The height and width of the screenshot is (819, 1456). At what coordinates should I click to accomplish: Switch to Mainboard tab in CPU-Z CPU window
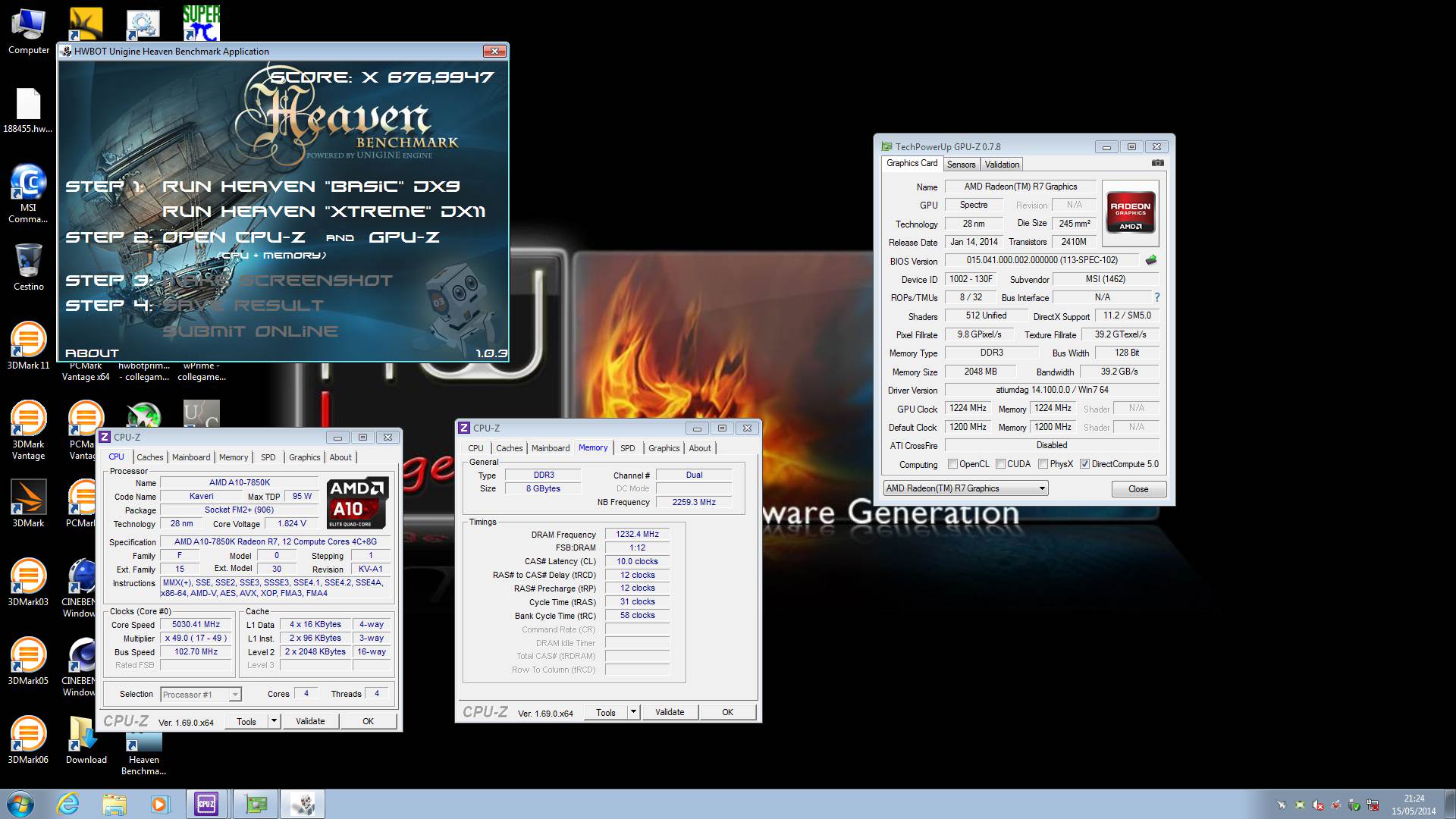click(191, 457)
